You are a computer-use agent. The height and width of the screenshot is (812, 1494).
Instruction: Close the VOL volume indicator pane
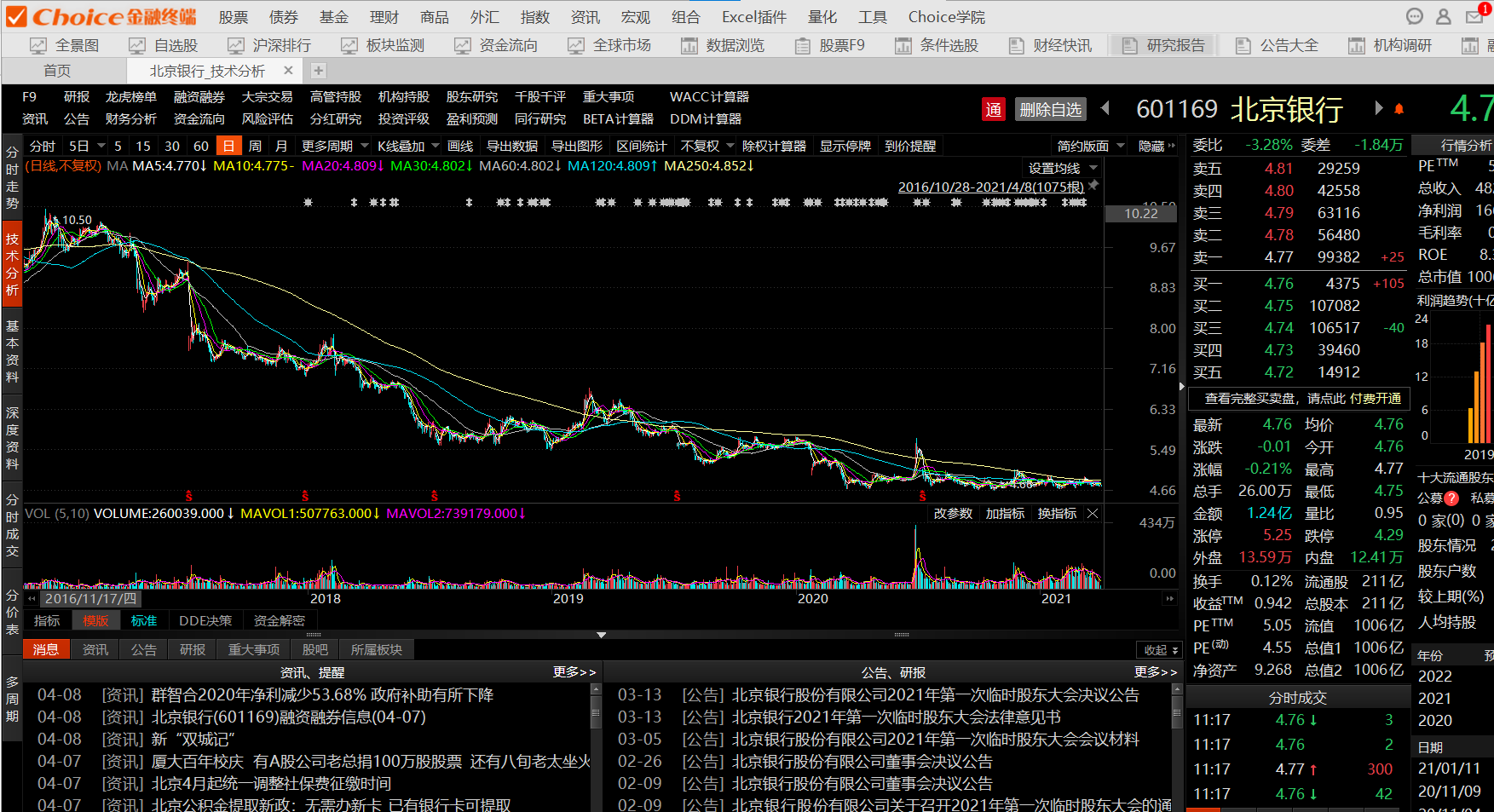pos(1093,514)
